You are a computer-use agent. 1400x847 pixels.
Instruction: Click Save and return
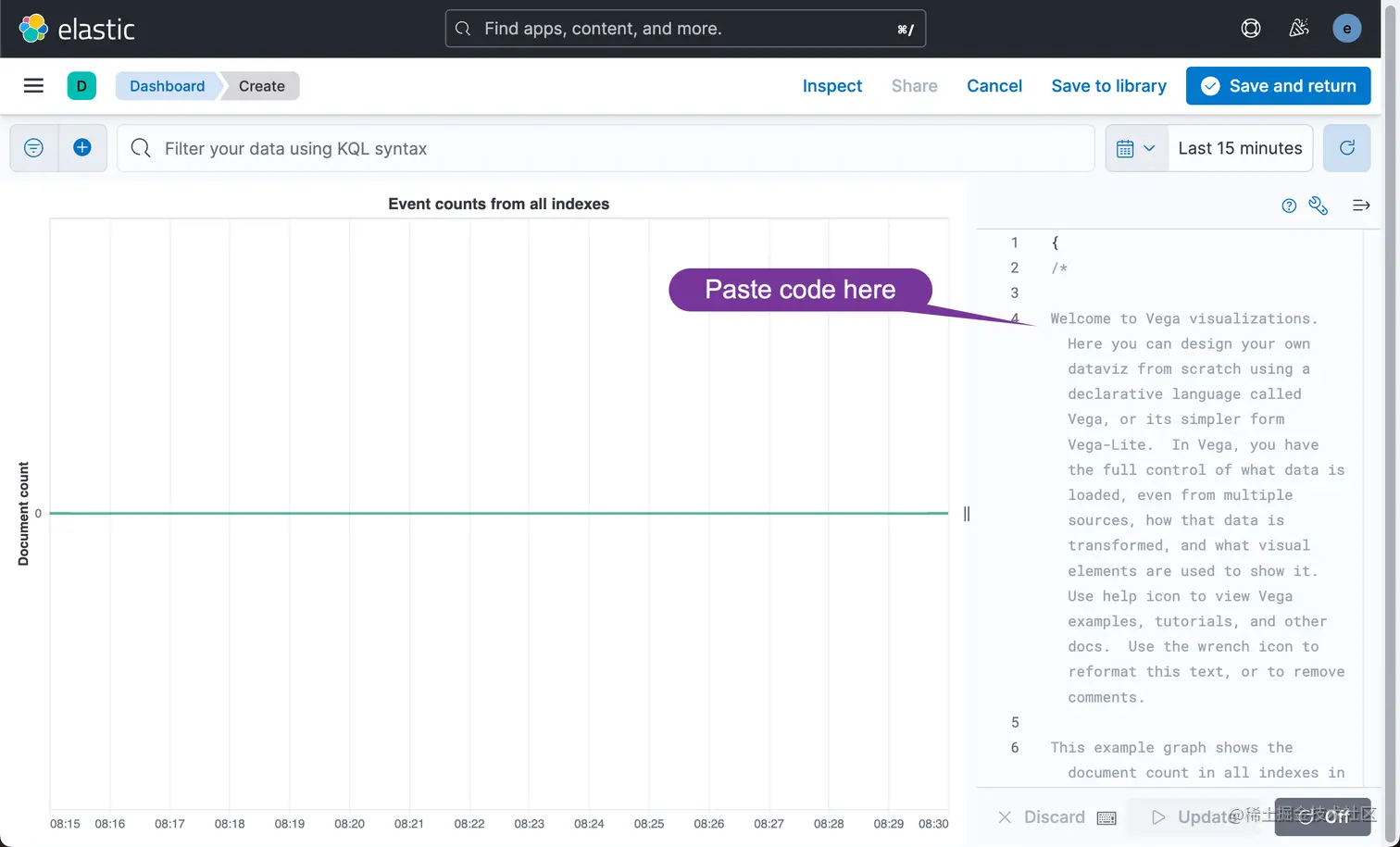click(1278, 86)
